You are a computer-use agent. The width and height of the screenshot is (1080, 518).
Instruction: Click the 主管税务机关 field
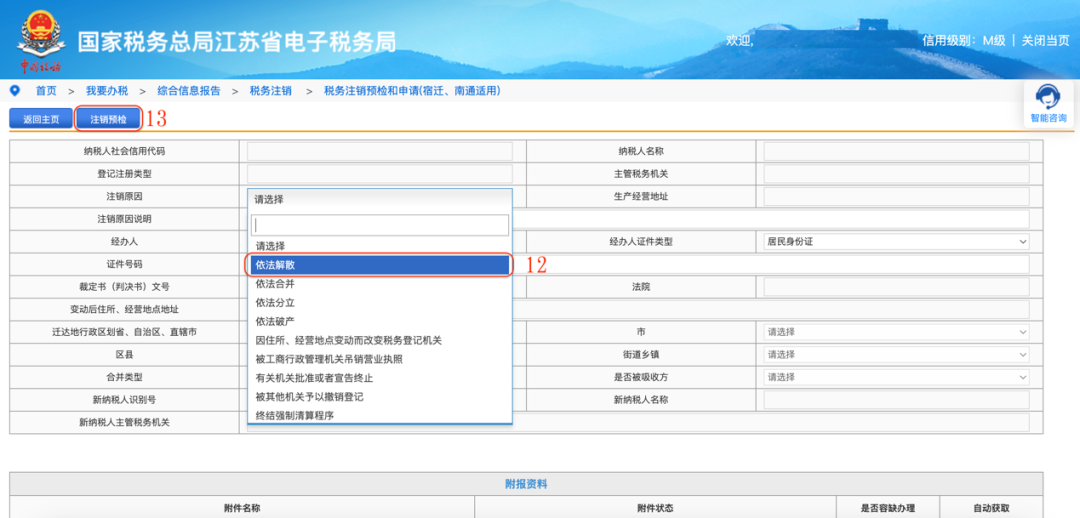tap(896, 174)
